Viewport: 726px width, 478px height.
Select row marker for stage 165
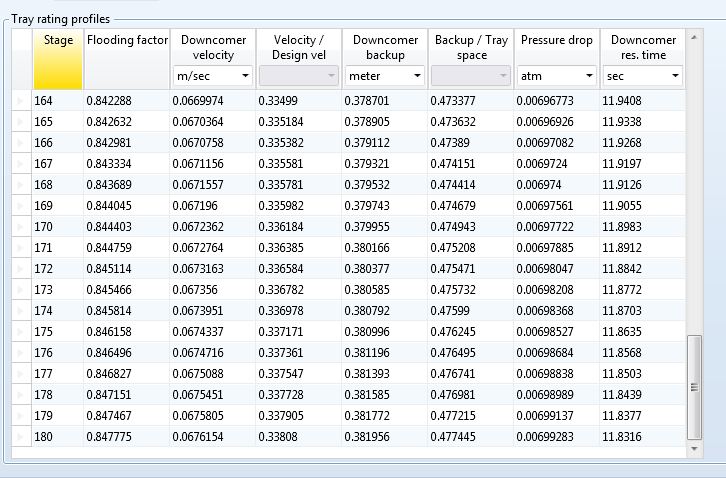(x=21, y=121)
